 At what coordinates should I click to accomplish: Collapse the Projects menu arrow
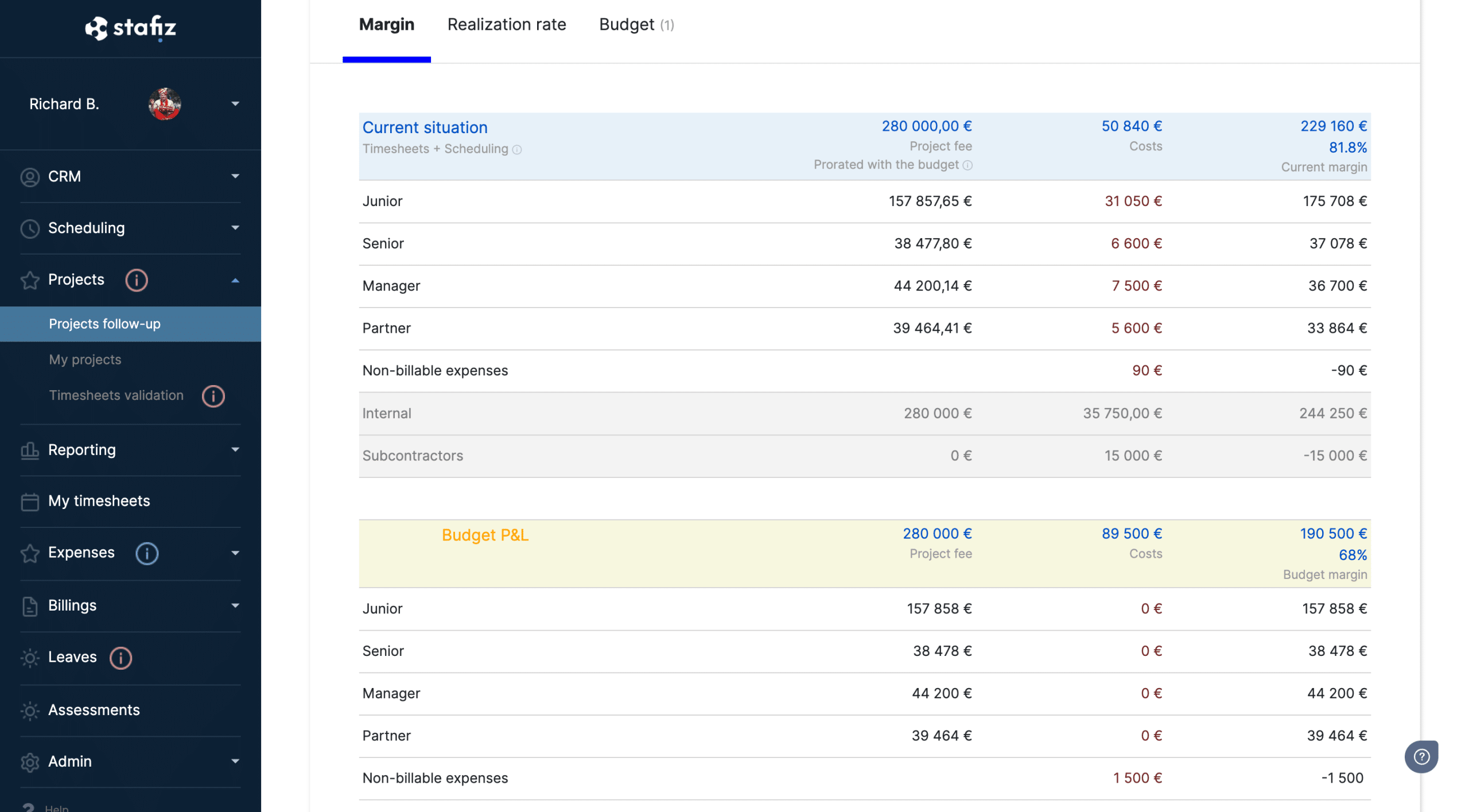(235, 280)
